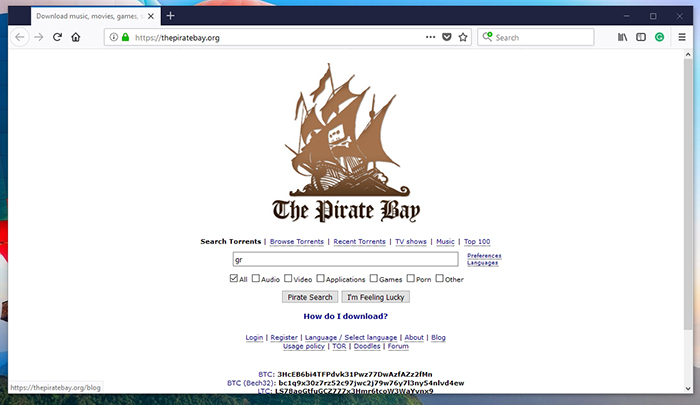This screenshot has height=405, width=700.
Task: Open the Doodles link
Action: [x=367, y=346]
